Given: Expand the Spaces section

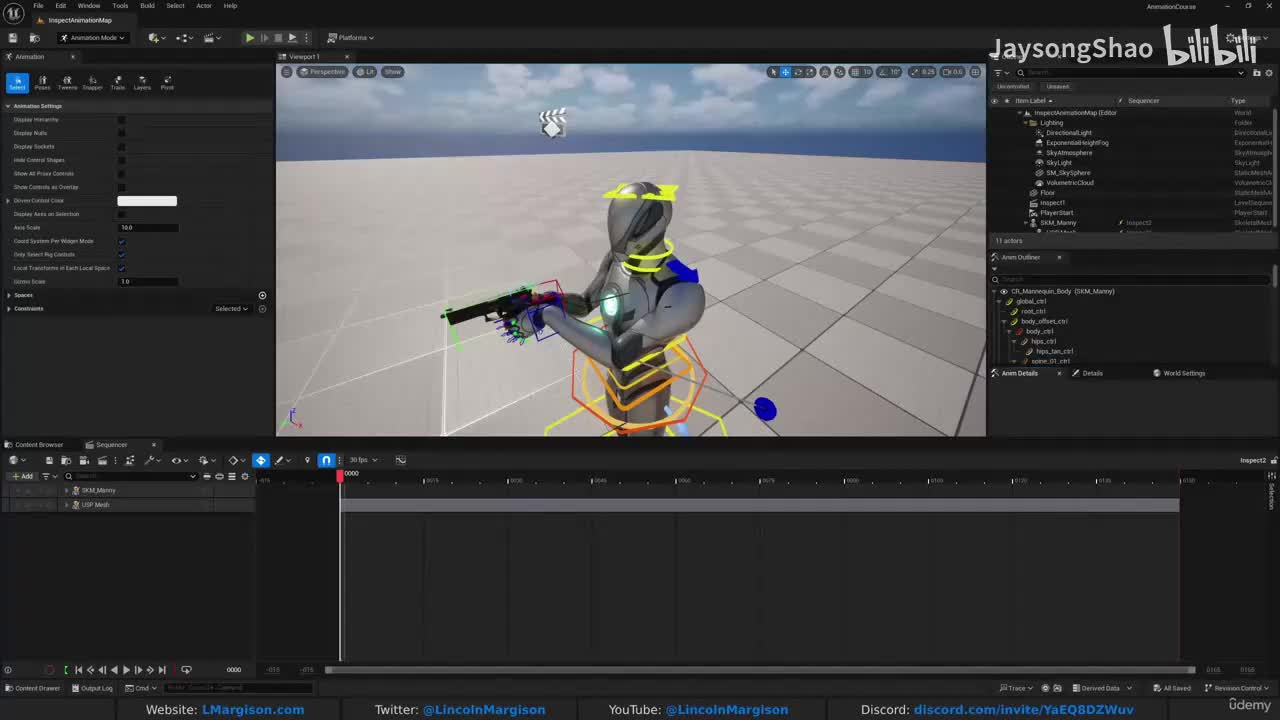Looking at the screenshot, I should (x=8, y=295).
